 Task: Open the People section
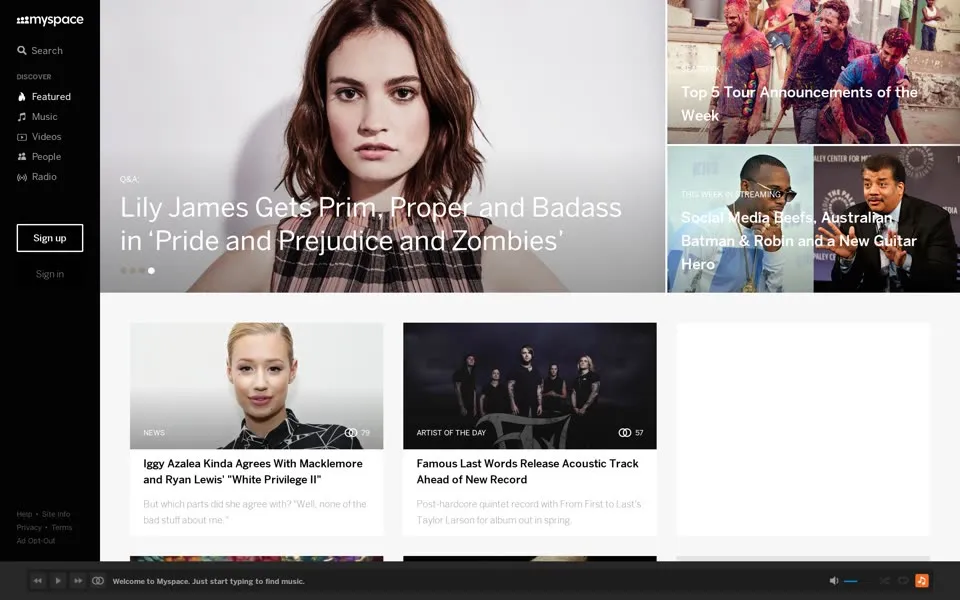click(39, 157)
